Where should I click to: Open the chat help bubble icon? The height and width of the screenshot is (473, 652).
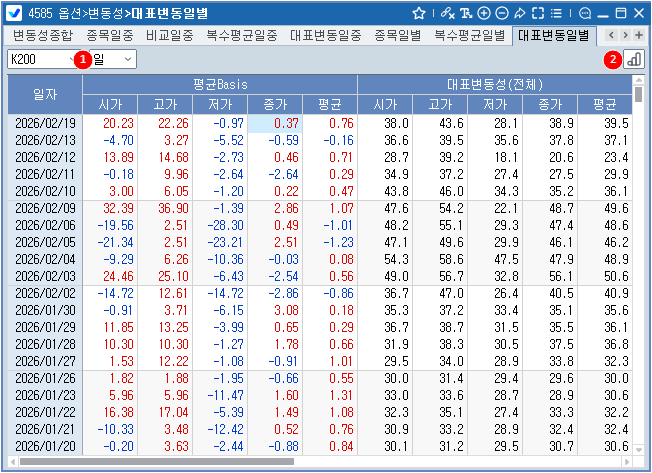(585, 13)
